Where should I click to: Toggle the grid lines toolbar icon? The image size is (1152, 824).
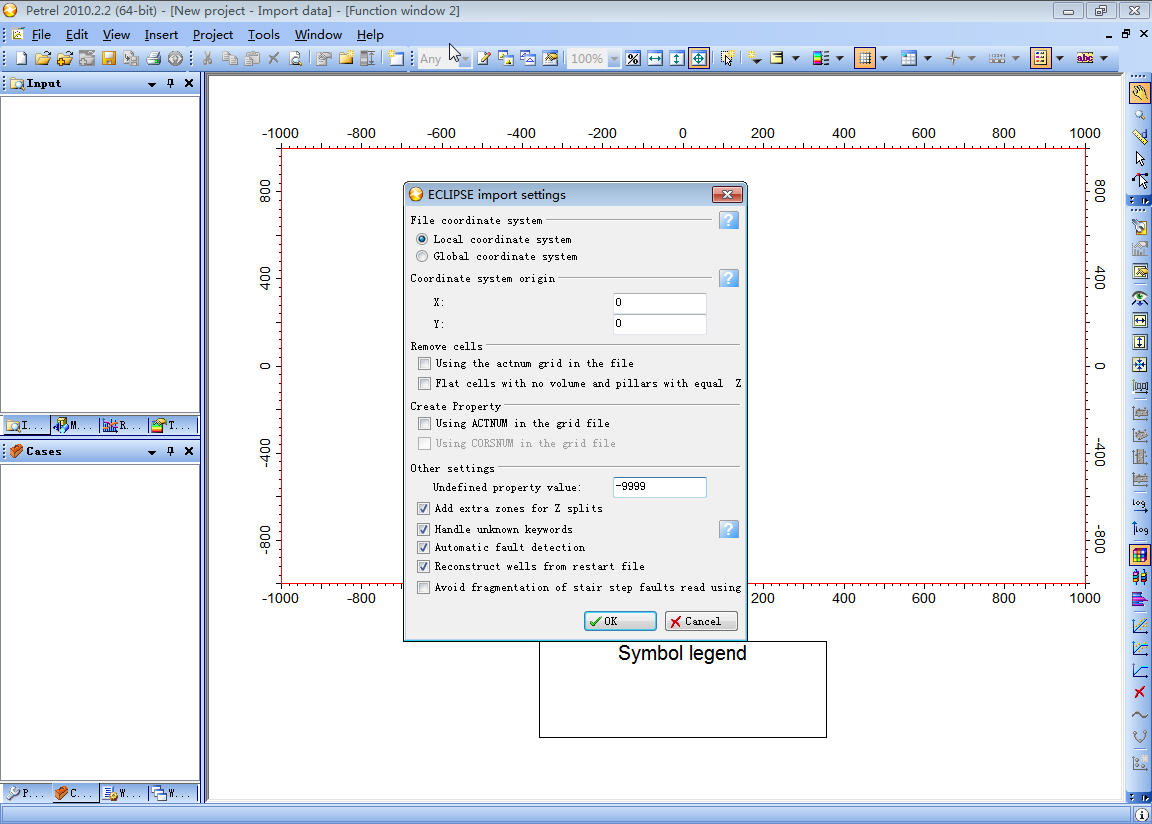click(x=865, y=59)
